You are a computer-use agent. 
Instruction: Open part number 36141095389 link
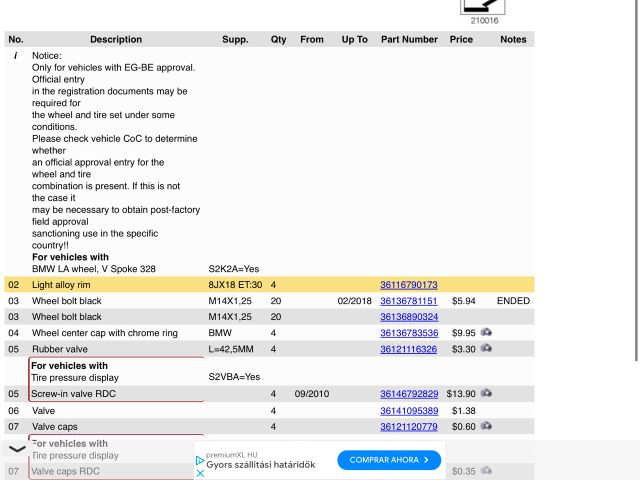(x=408, y=411)
